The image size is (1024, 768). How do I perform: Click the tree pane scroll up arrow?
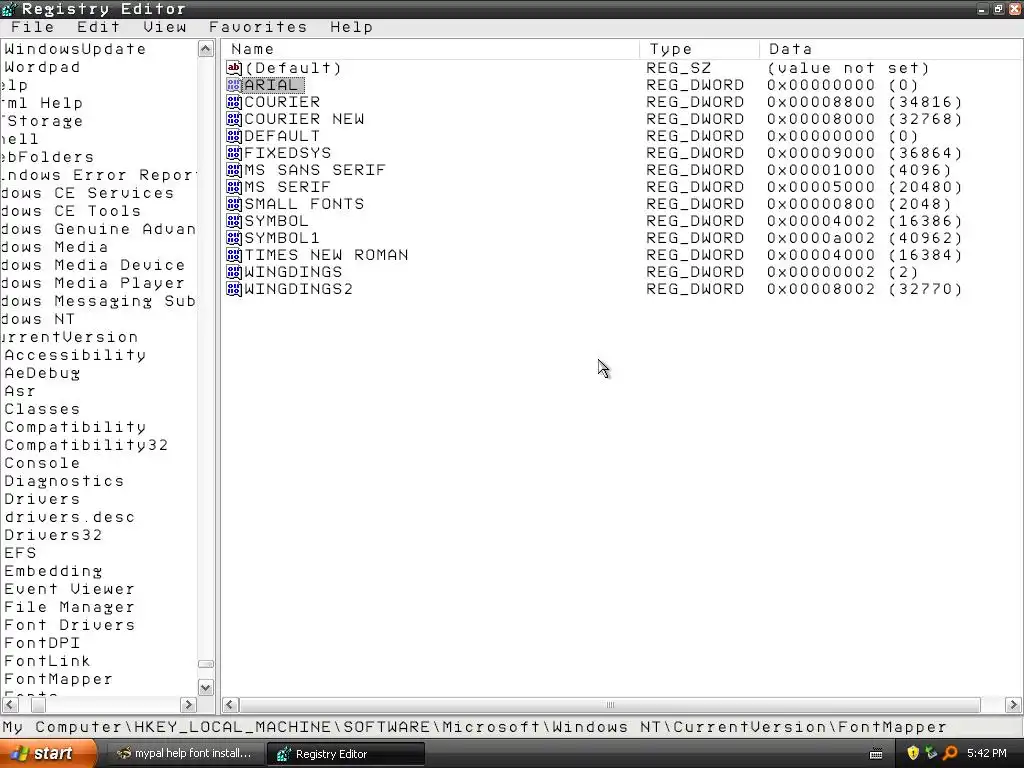[206, 49]
